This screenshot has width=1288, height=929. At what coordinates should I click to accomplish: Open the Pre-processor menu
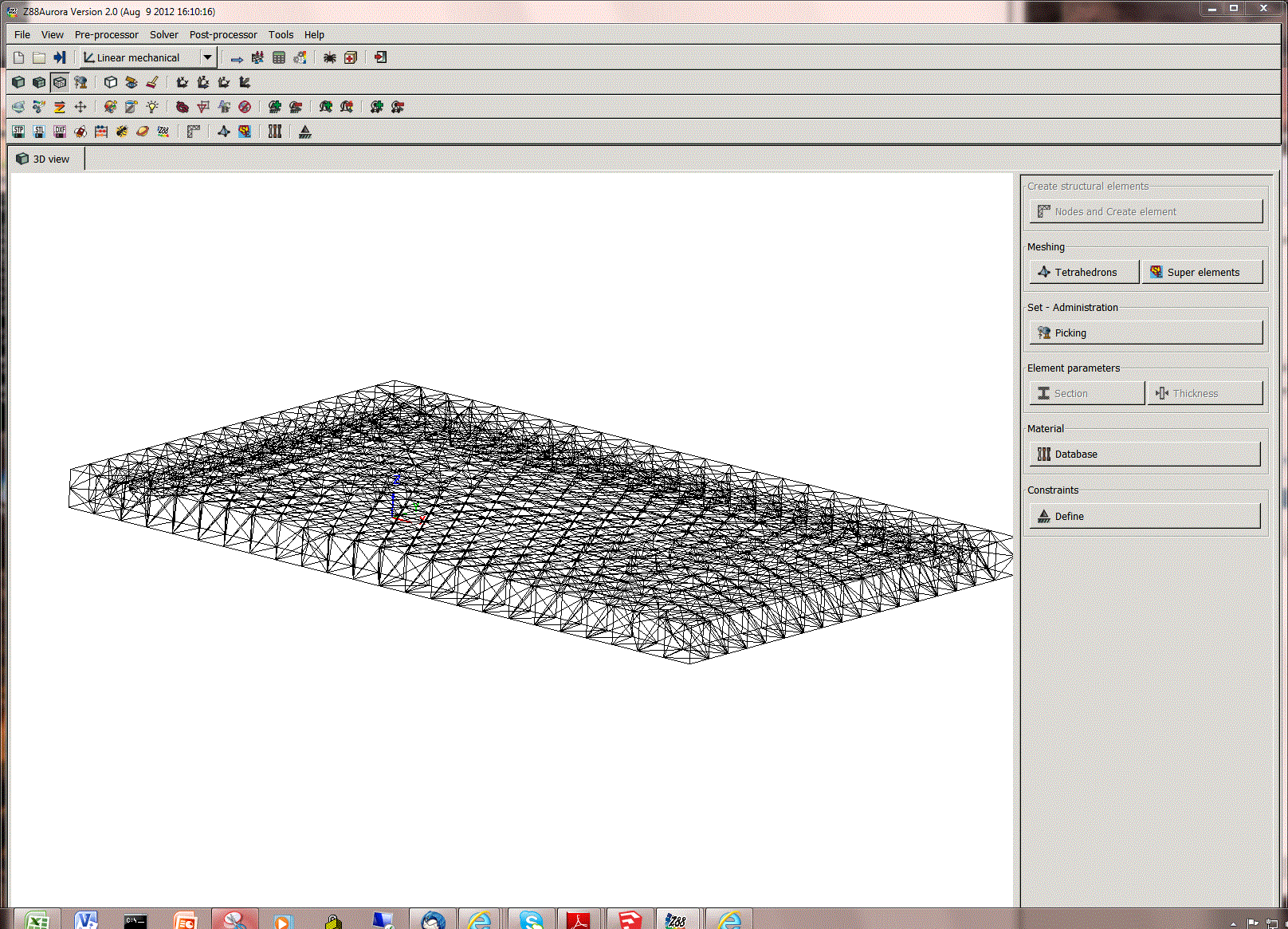coord(106,35)
